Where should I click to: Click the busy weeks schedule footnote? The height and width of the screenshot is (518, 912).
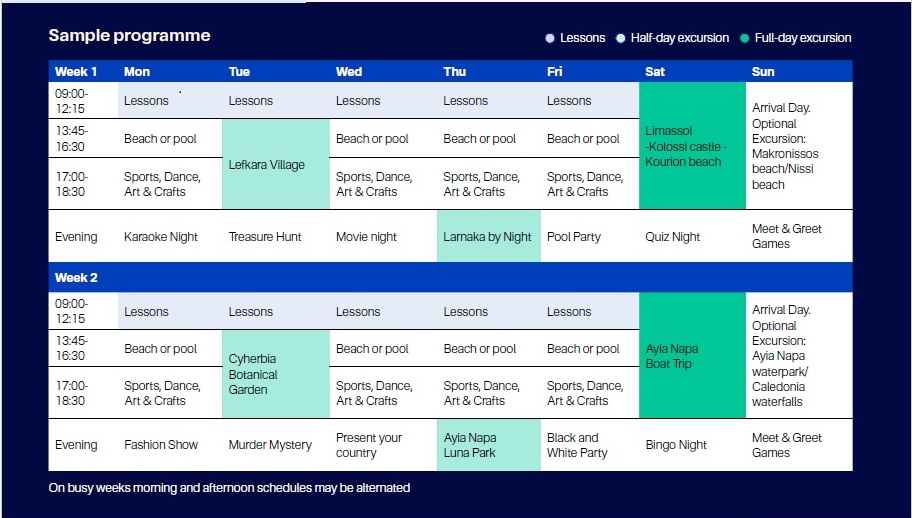coord(229,488)
